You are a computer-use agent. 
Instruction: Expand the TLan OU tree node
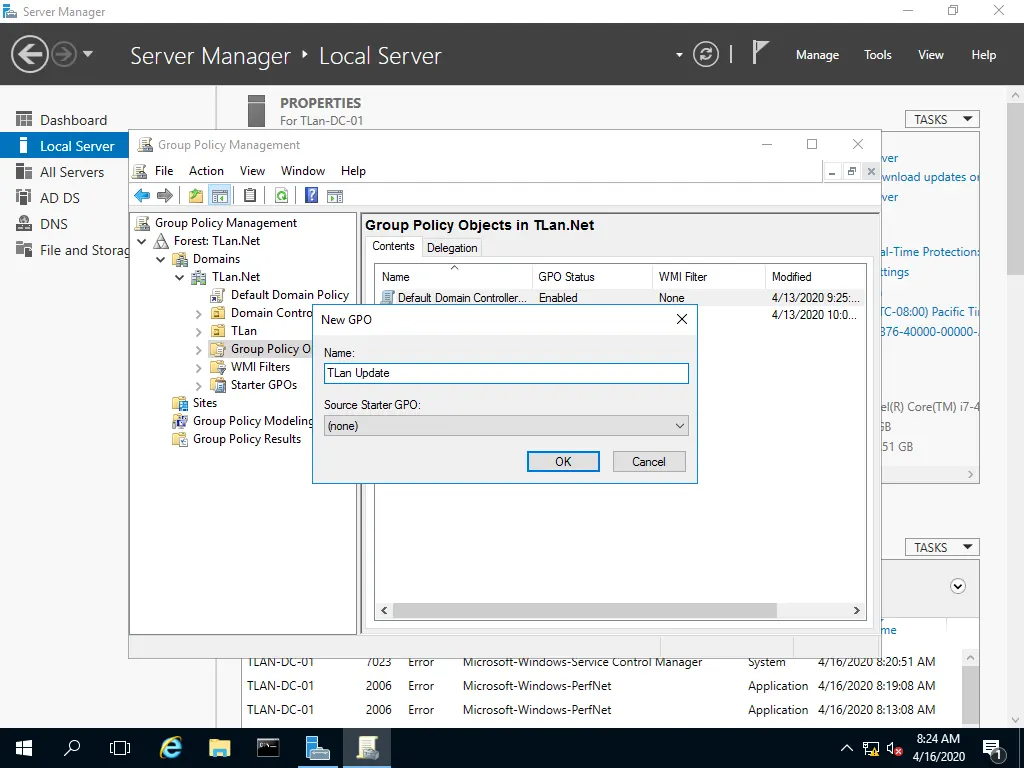199,332
